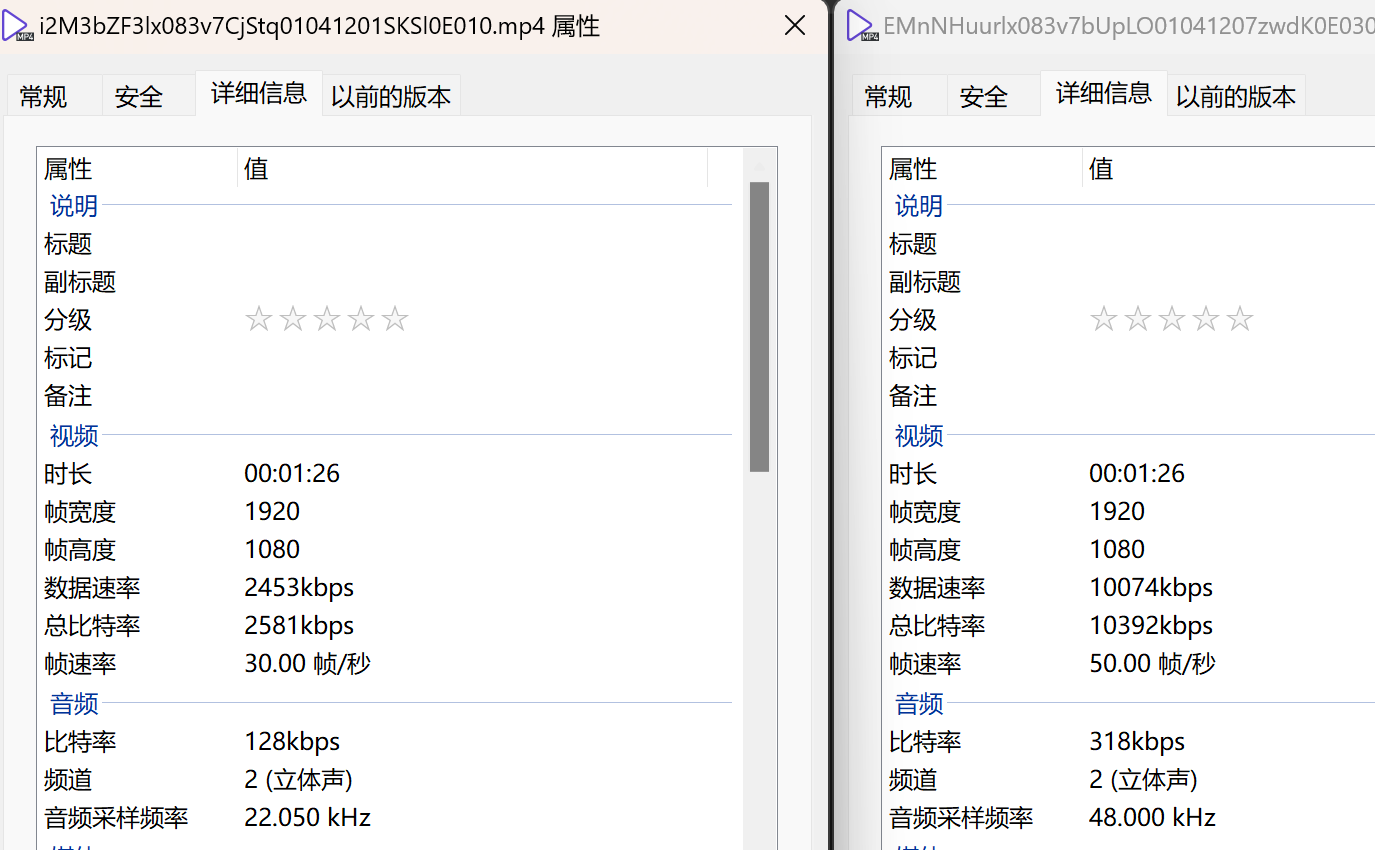Click the 备注 row in the right window
The width and height of the screenshot is (1375, 850).
coord(1129,396)
